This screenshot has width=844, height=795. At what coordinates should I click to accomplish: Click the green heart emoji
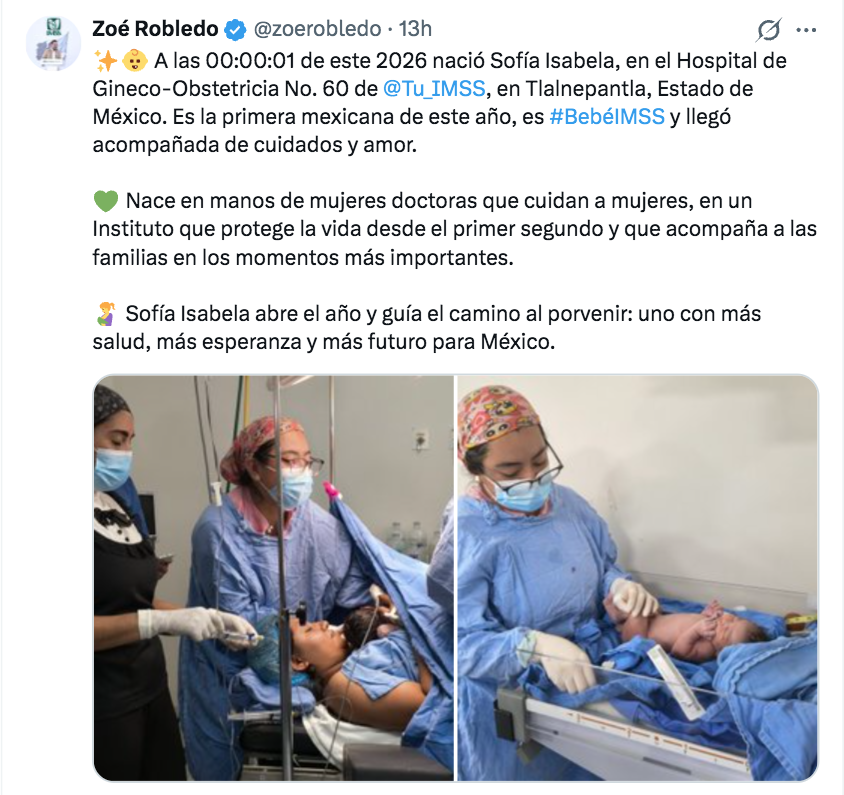[106, 201]
